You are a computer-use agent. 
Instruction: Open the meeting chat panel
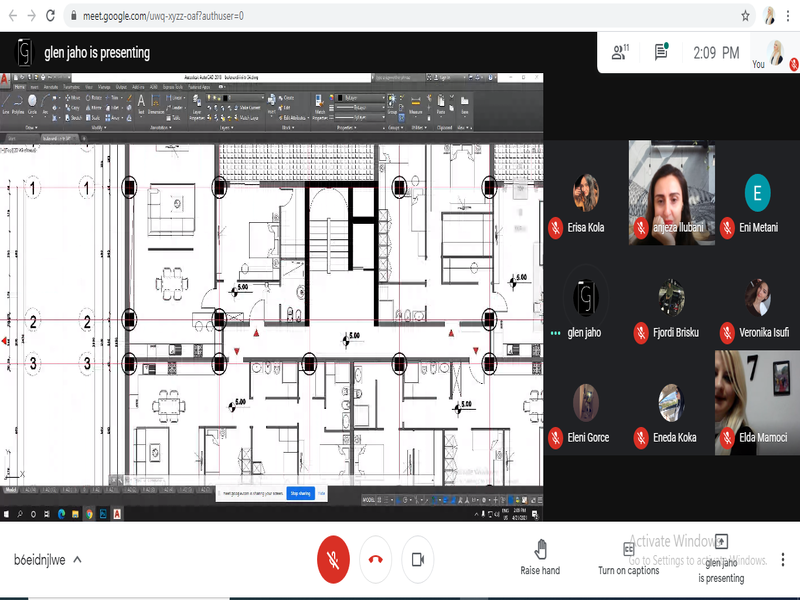click(x=661, y=52)
